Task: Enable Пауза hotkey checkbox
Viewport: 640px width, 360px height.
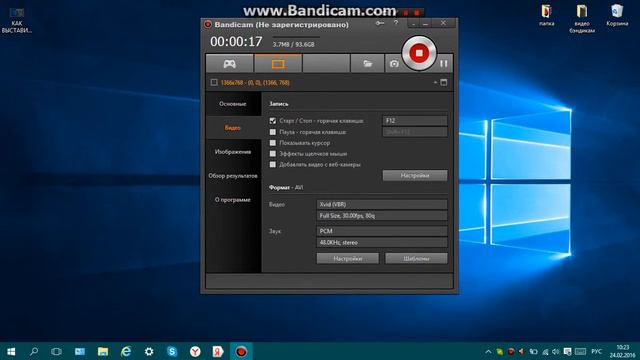Action: pyautogui.click(x=273, y=132)
